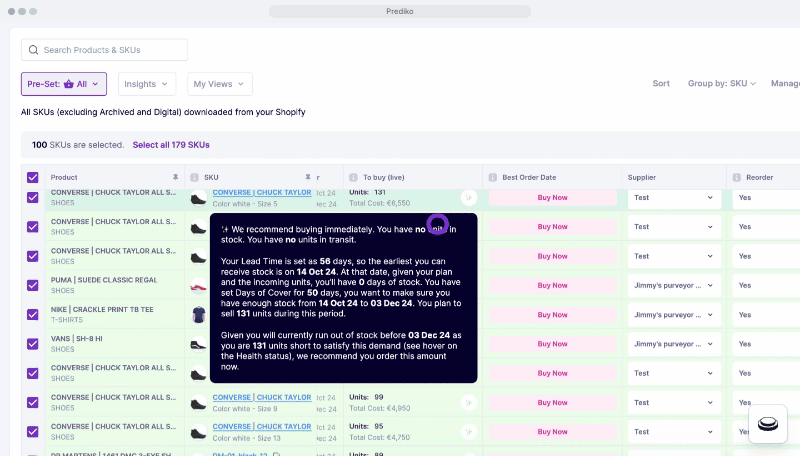Screen dimensions: 800x456
Task: Click the sparkle icon next to Units 95
Action: tap(468, 432)
